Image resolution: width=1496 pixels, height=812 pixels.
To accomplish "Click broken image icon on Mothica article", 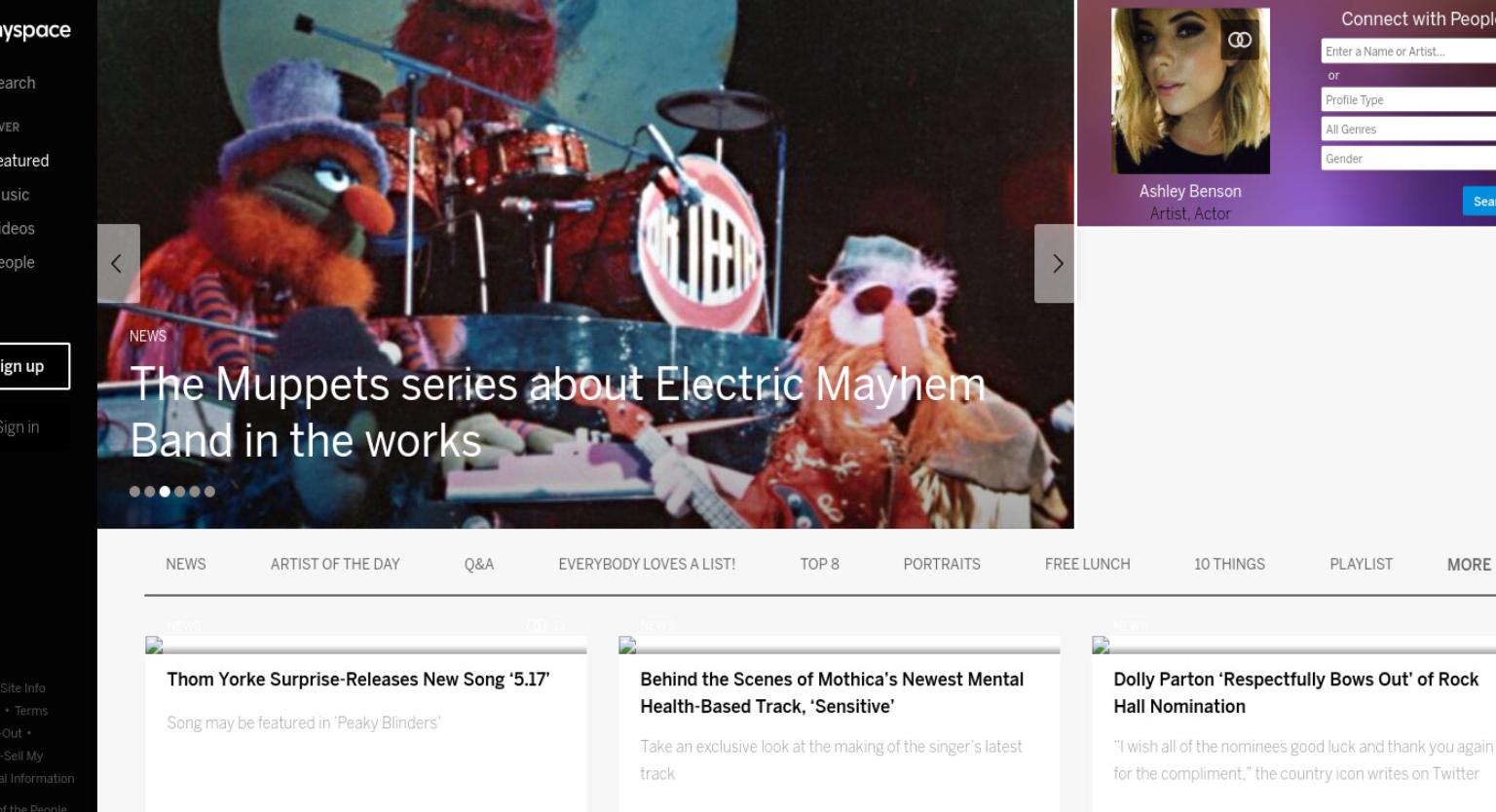I will tap(627, 645).
